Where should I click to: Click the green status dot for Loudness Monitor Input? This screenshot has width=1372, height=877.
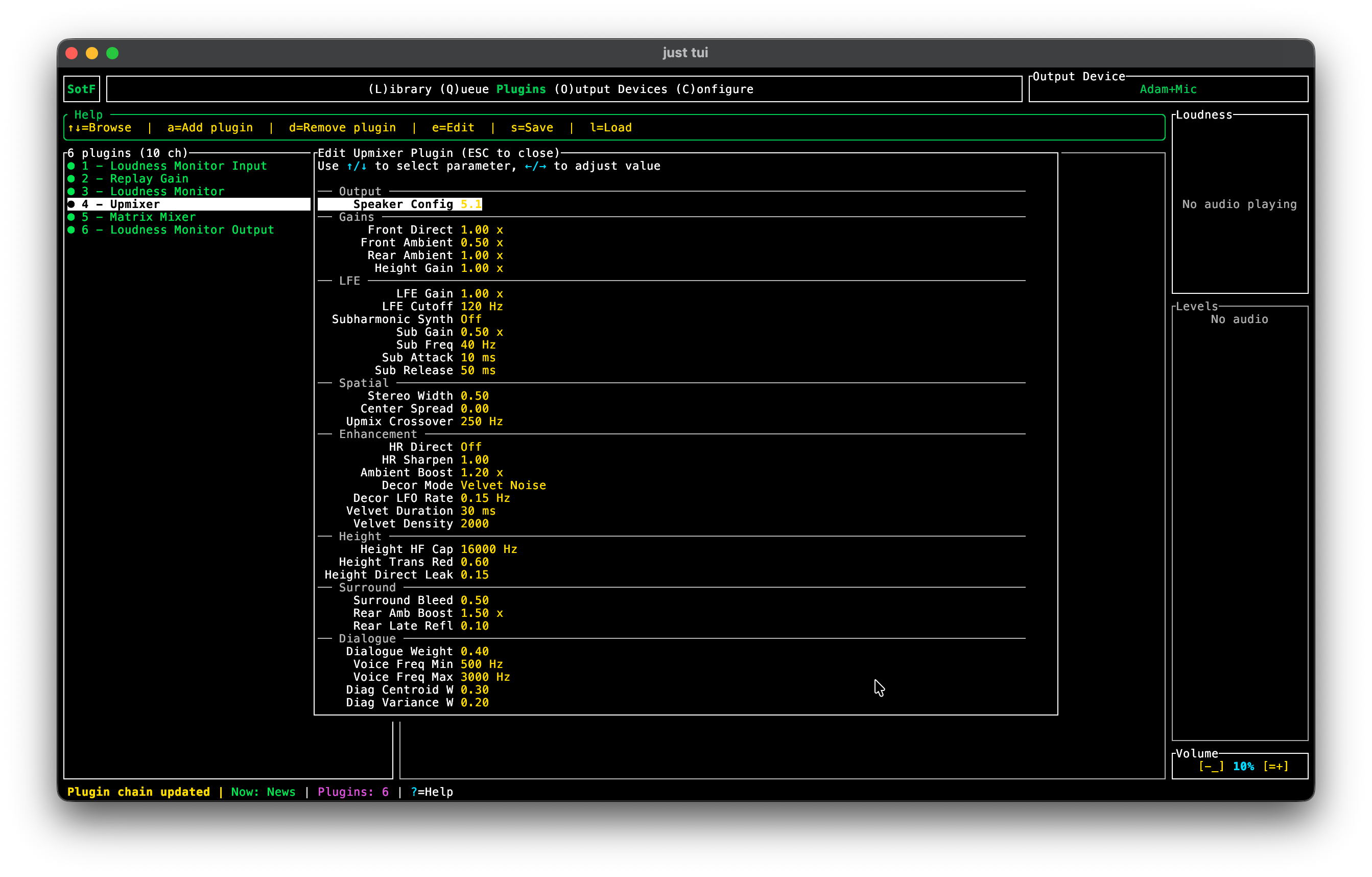tap(71, 166)
